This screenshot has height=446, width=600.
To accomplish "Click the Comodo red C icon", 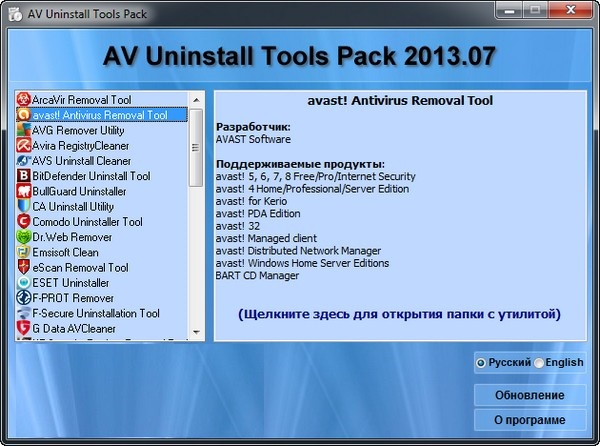I will pyautogui.click(x=23, y=221).
